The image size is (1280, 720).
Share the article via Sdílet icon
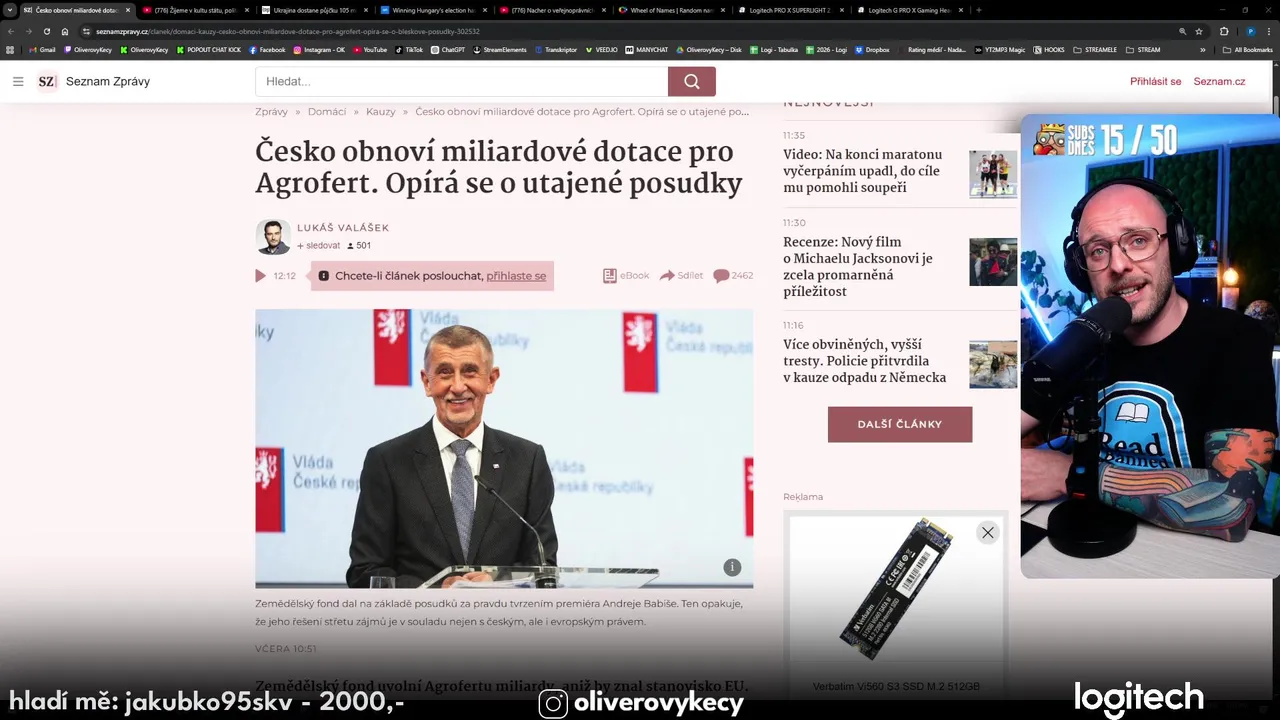click(x=681, y=275)
